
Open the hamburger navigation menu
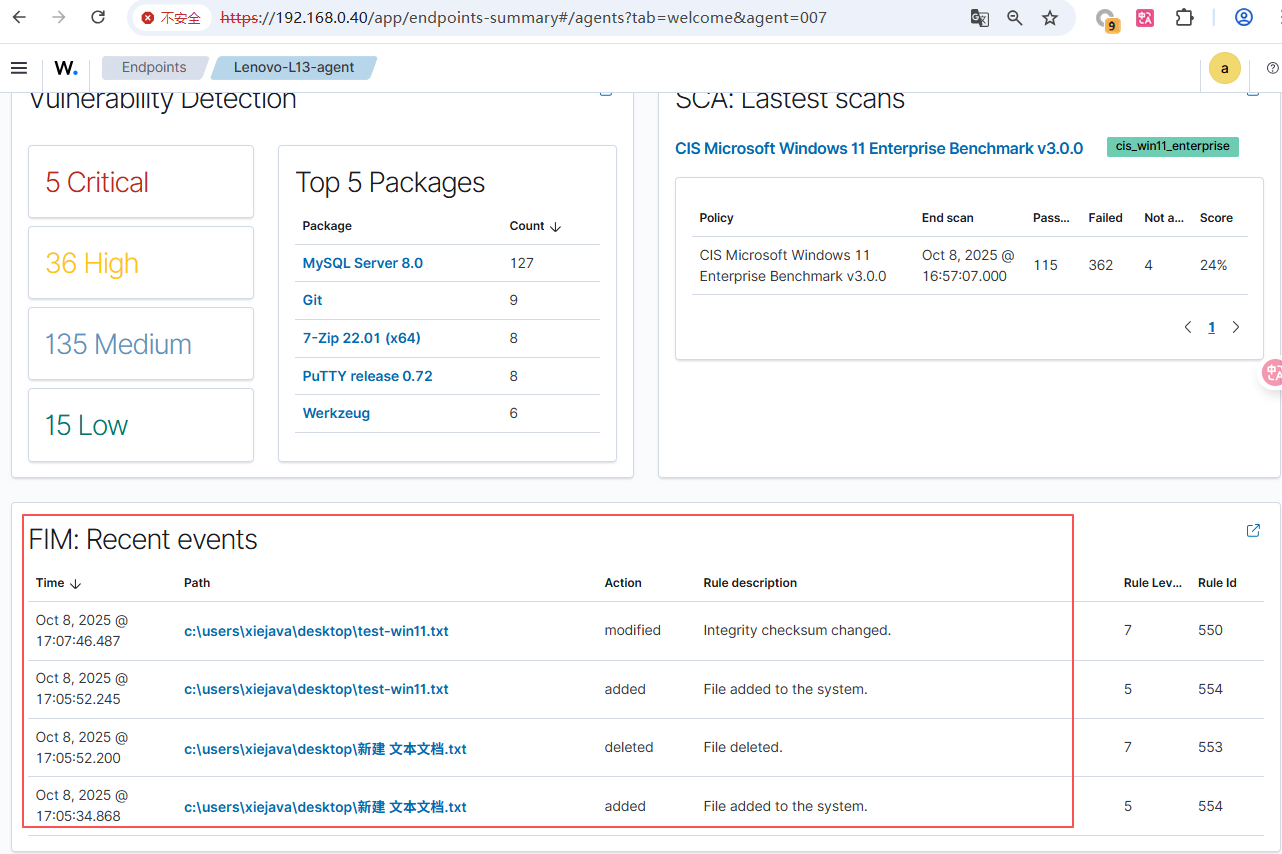click(18, 68)
